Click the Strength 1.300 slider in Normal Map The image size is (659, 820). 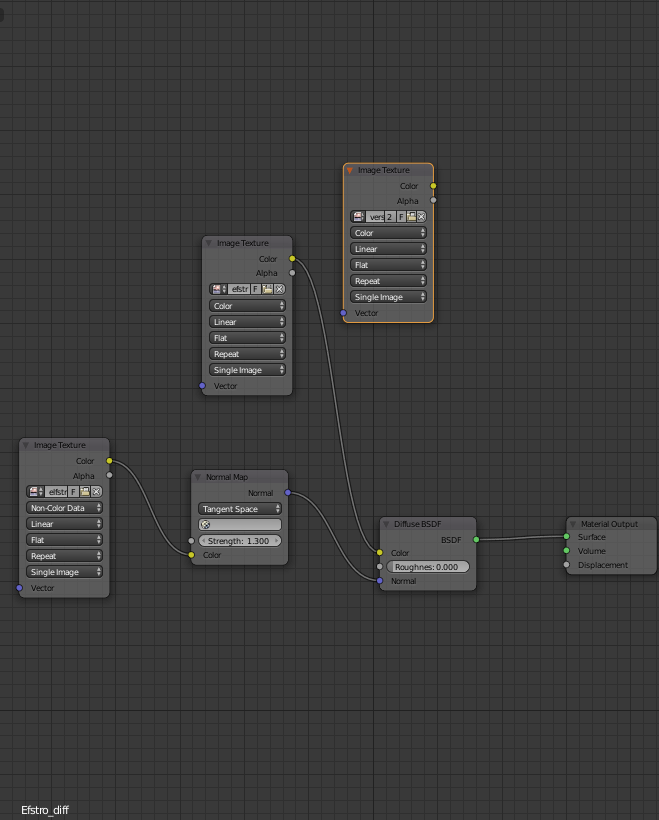(240, 541)
